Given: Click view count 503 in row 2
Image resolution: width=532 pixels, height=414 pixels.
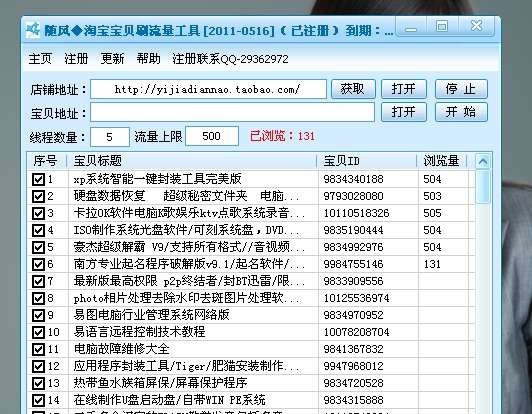Looking at the screenshot, I should pos(432,196).
